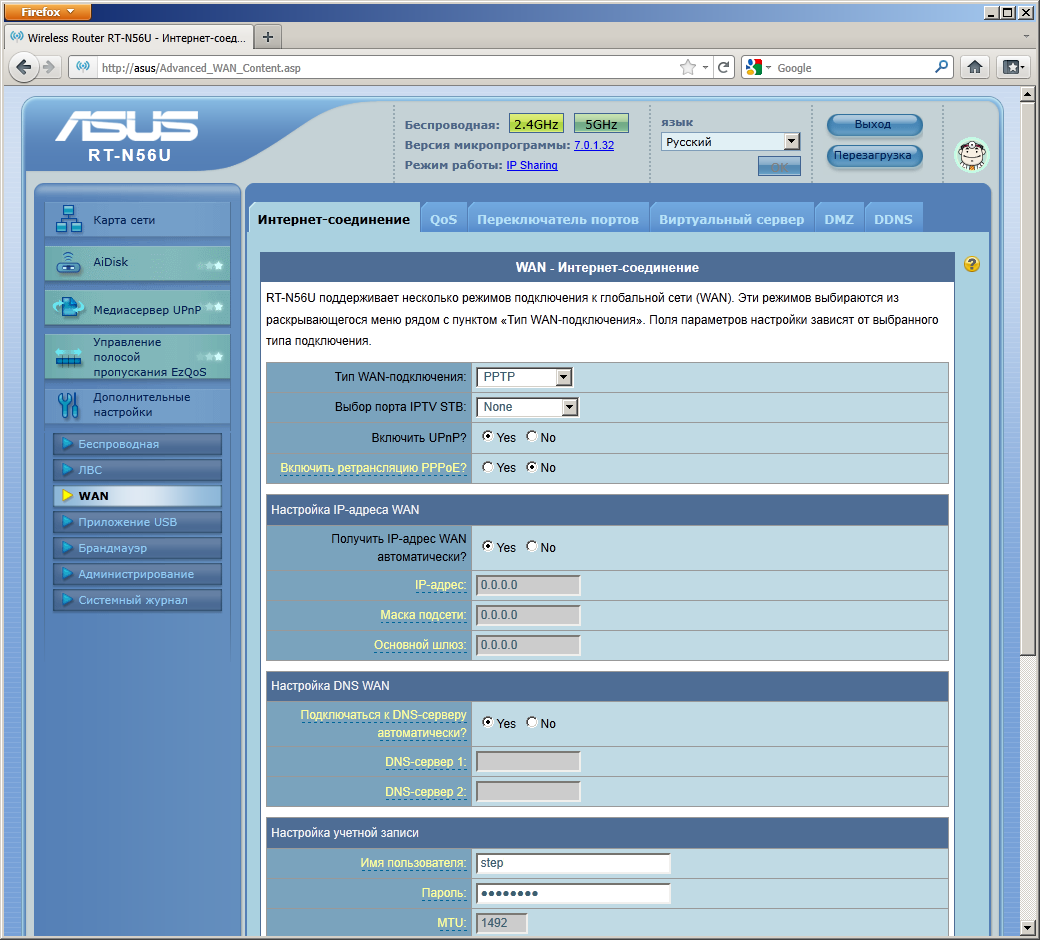The height and width of the screenshot is (940, 1040).
Task: Open ЛВС submenu item
Action: [x=137, y=470]
